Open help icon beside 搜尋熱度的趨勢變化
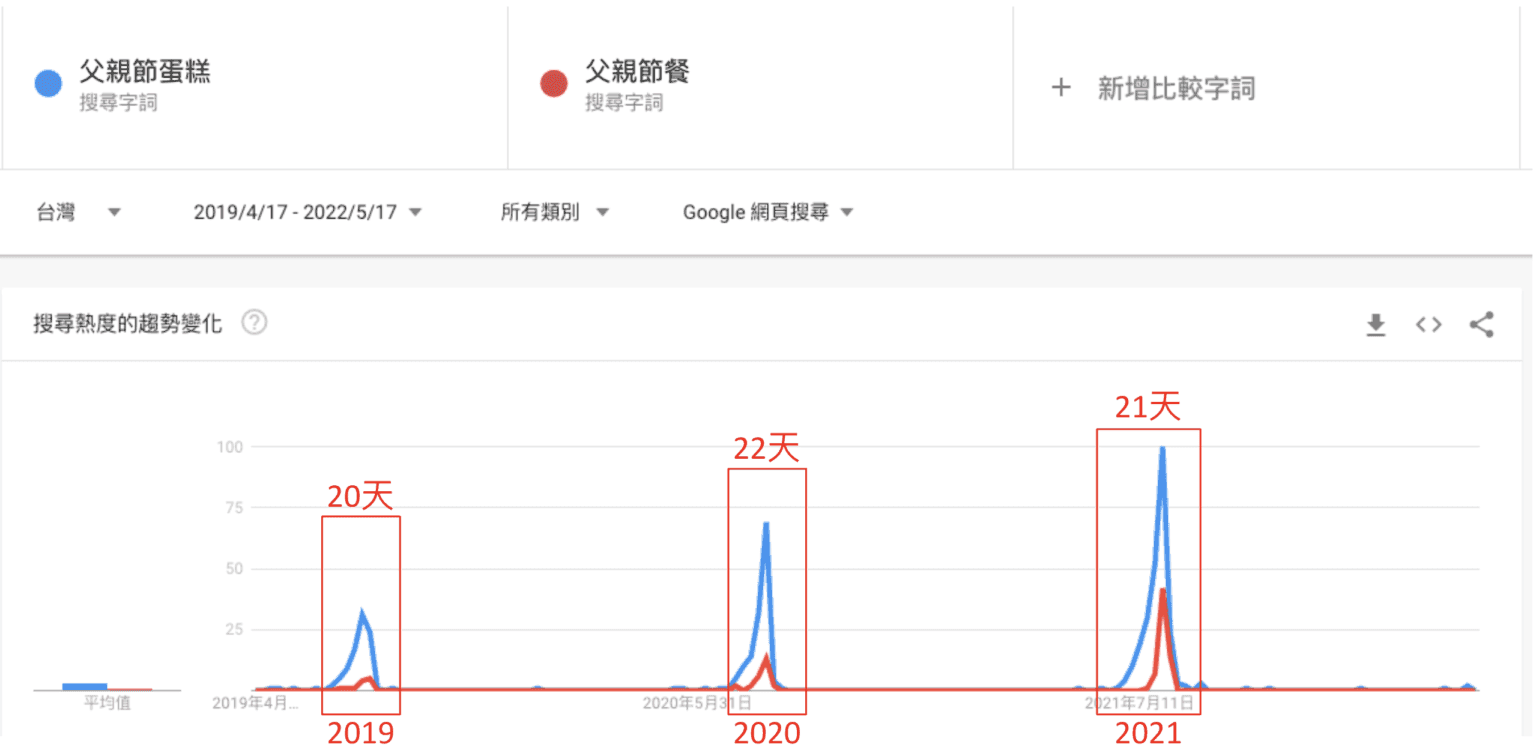 (255, 323)
